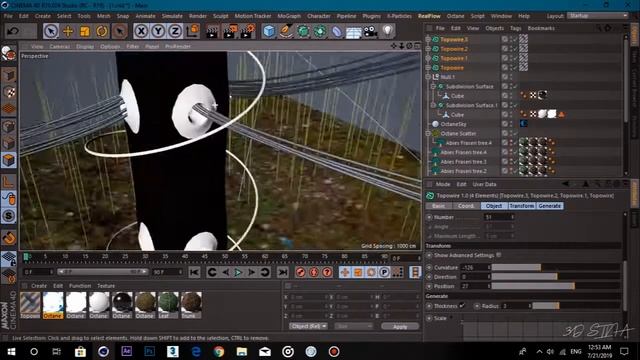Viewport: 640px width, 360px height.
Task: Open the Layout dropdown
Action: click(598, 16)
